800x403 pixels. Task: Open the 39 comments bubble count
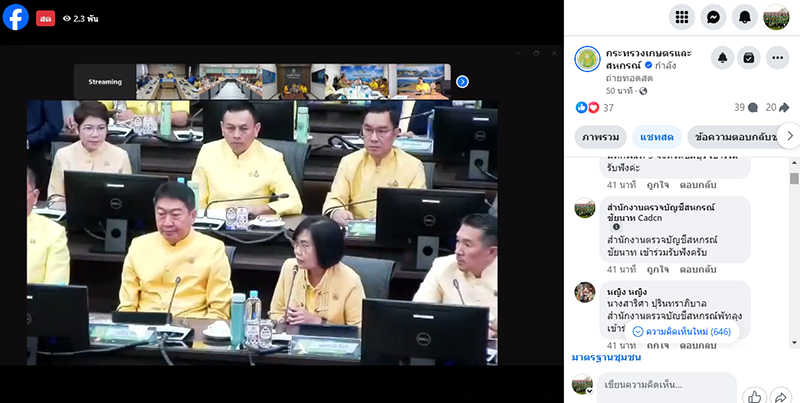click(x=746, y=107)
